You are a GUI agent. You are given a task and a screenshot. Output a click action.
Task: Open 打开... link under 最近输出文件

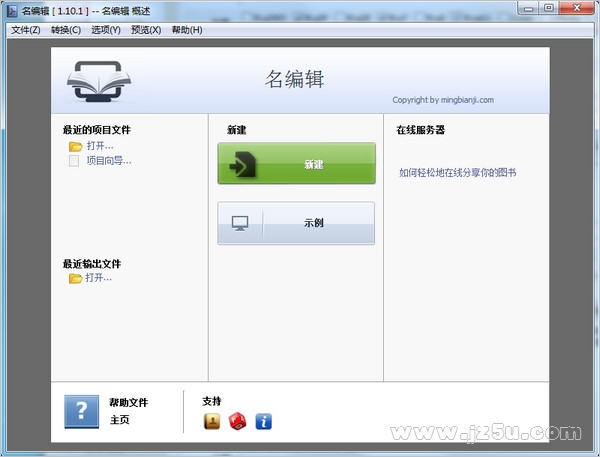pos(98,278)
